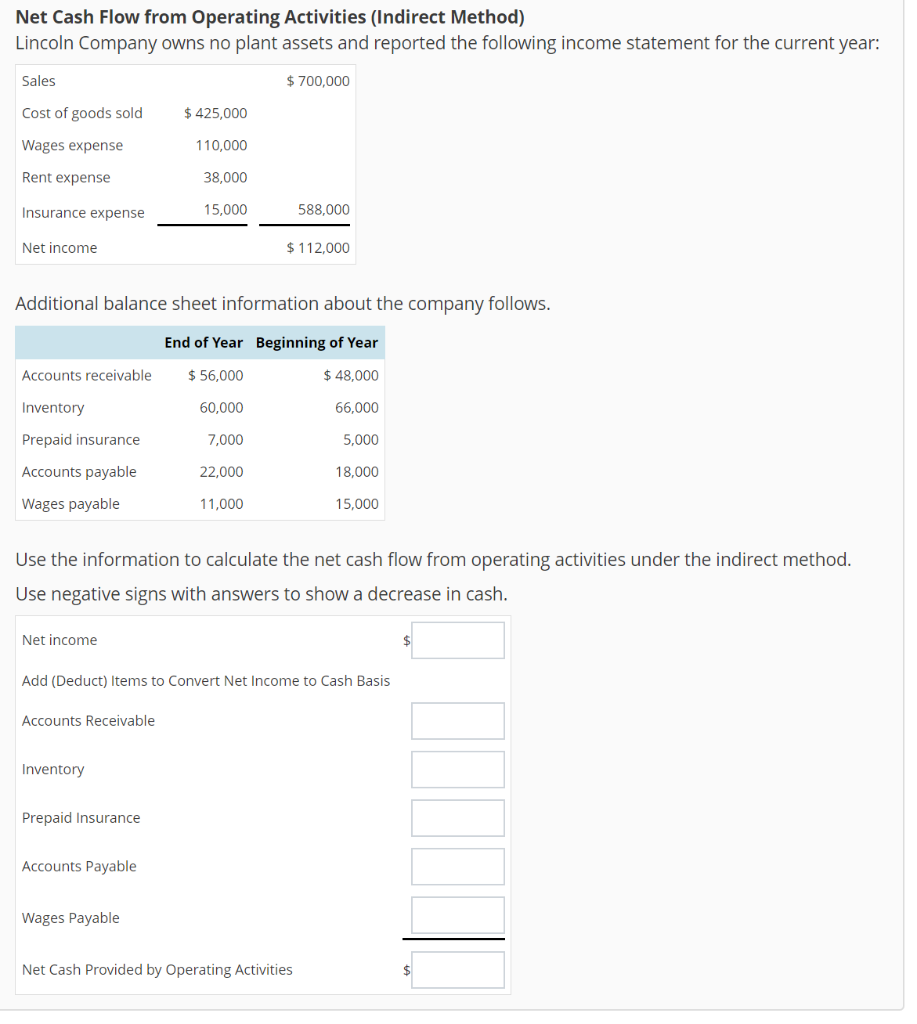Click the Inventory answer box
917x1024 pixels.
click(x=457, y=769)
